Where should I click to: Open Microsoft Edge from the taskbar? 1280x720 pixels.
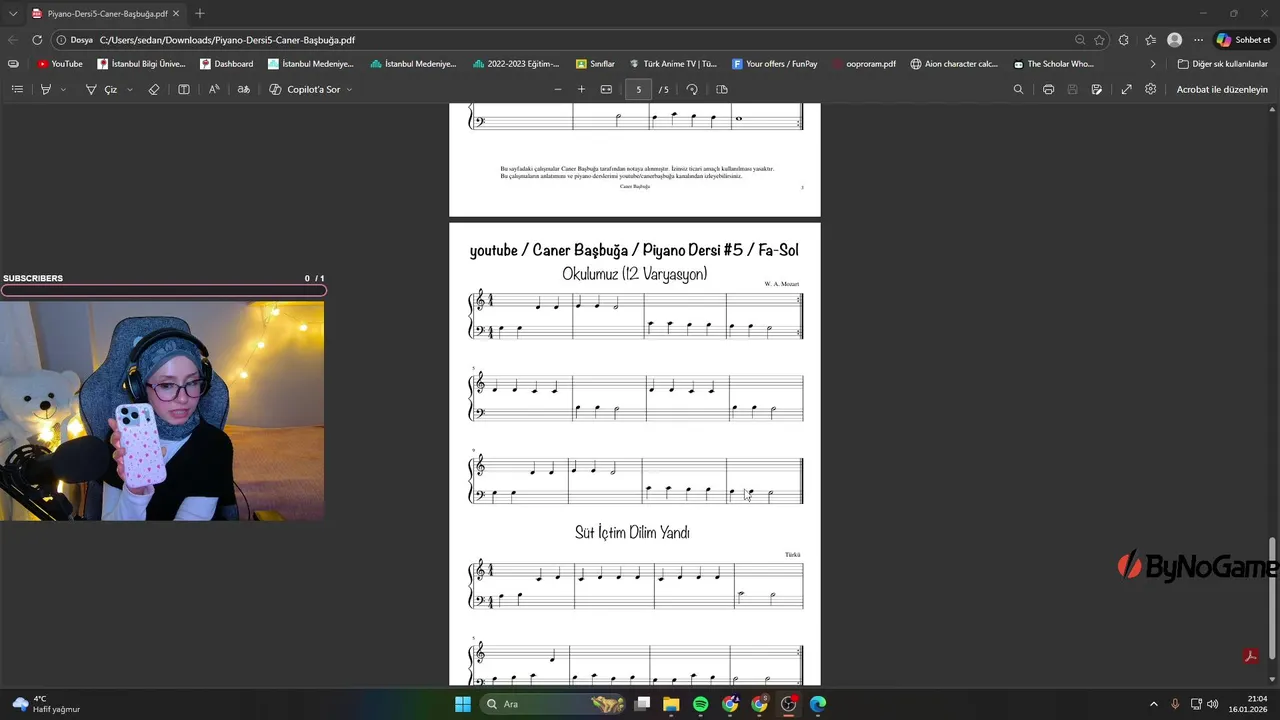click(818, 704)
